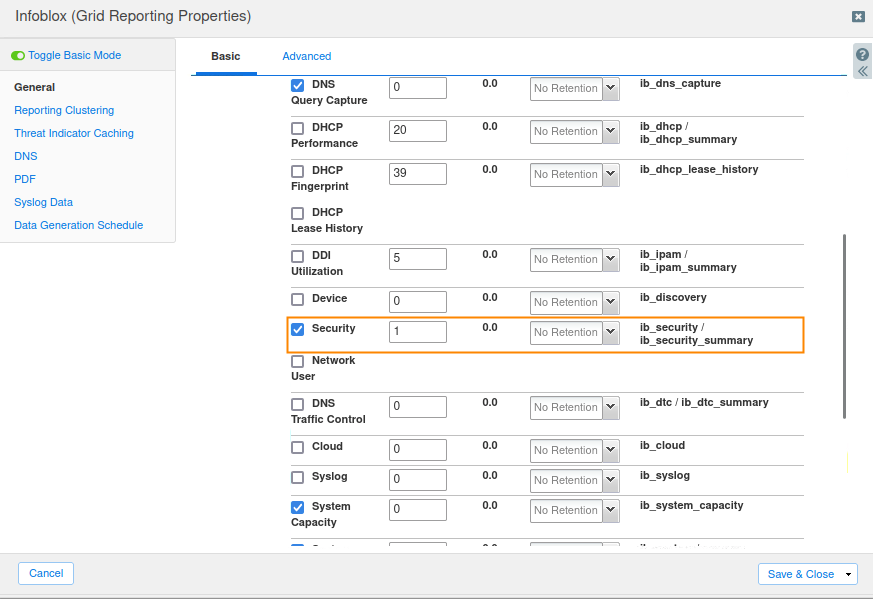This screenshot has width=873, height=599.
Task: Click the ib_dtc / ib_dtc_summary index text
Action: click(704, 402)
